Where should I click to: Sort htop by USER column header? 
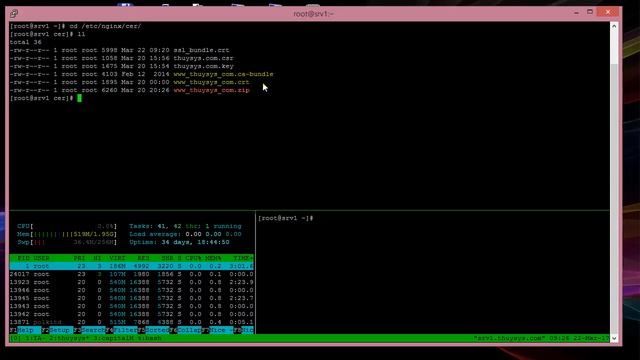(x=41, y=258)
